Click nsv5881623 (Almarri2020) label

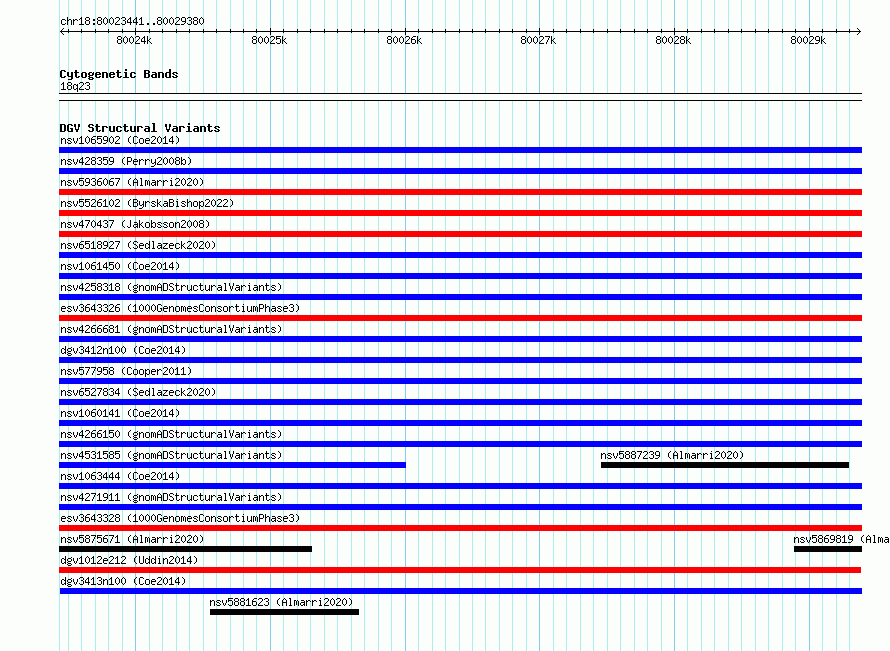(x=281, y=602)
